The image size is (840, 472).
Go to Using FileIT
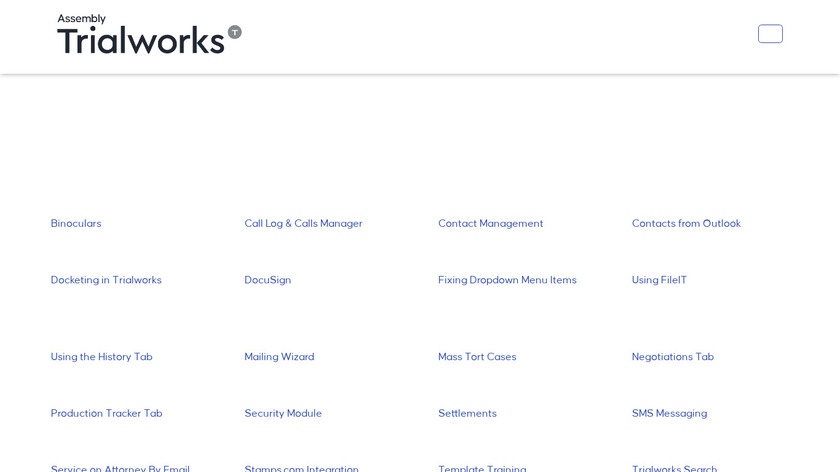coord(659,280)
